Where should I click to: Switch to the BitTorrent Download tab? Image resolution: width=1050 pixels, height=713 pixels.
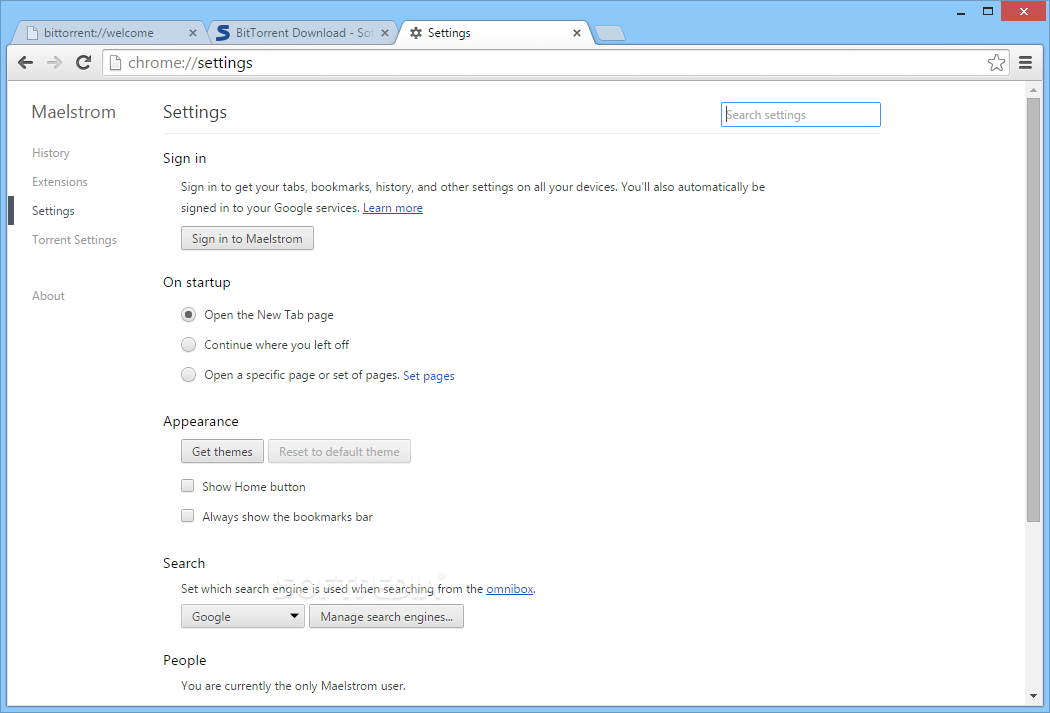pos(301,33)
